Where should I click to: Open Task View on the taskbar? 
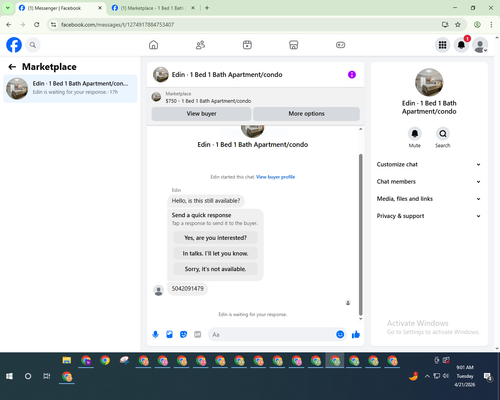[47, 376]
